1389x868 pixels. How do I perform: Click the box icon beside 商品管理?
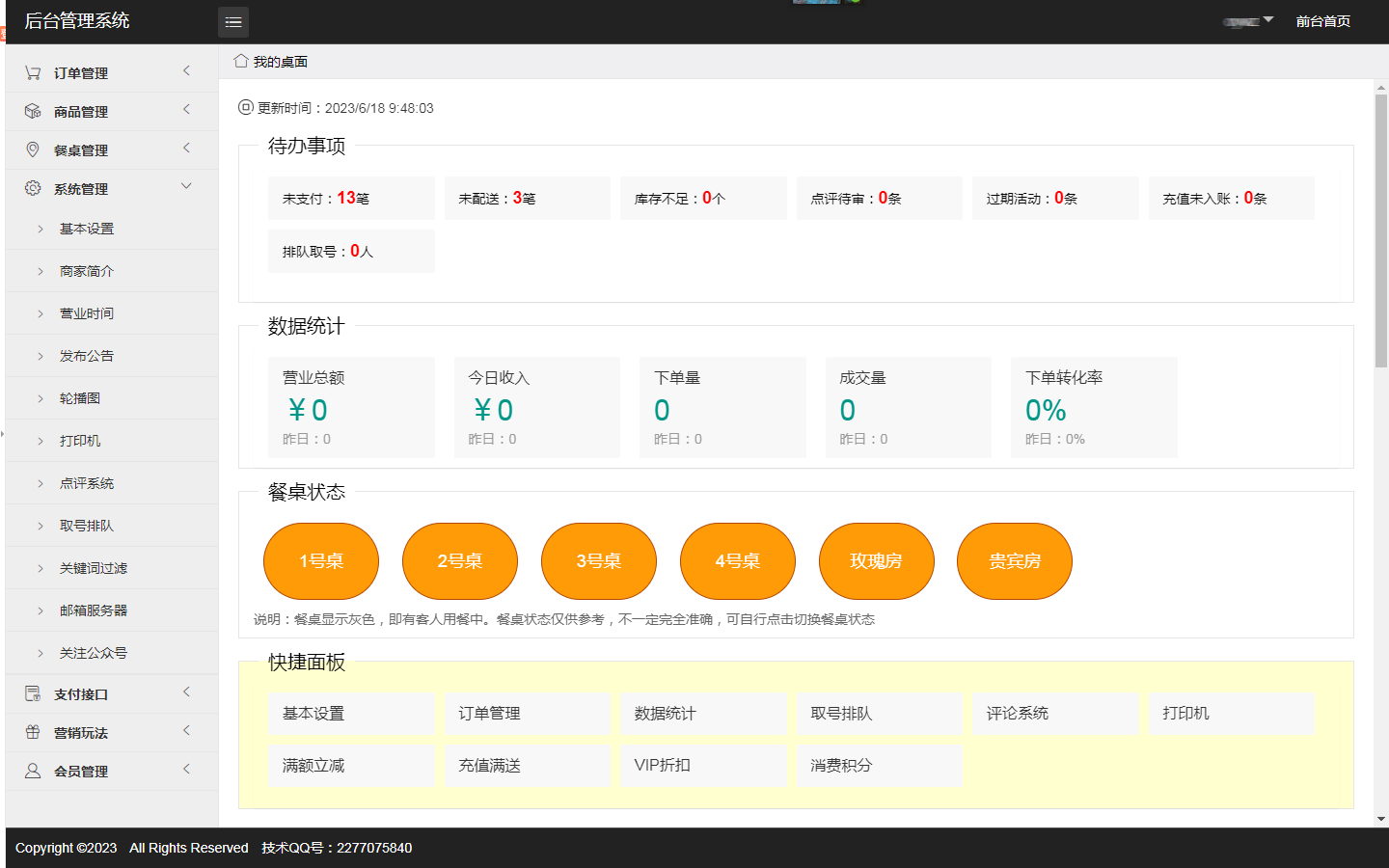pyautogui.click(x=33, y=111)
